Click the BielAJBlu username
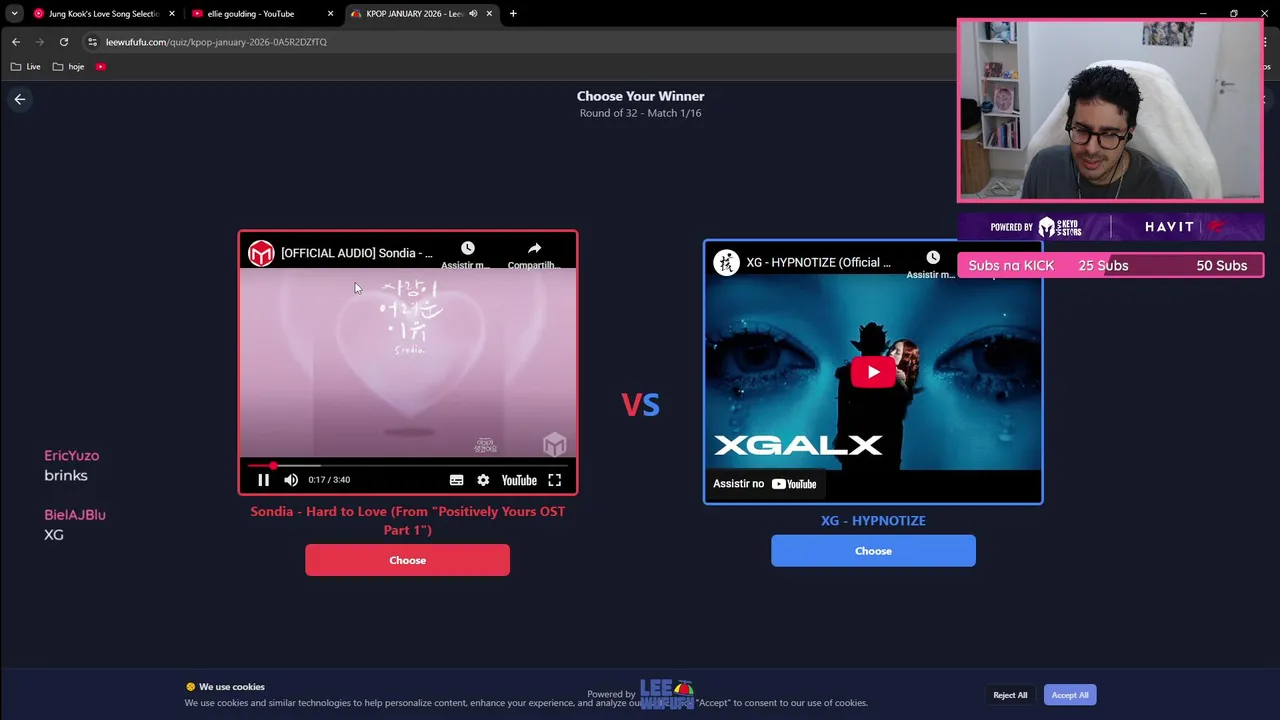 tap(75, 514)
